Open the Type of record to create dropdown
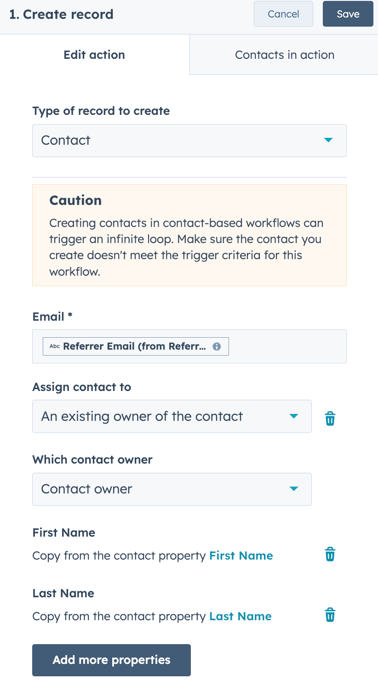378x691 pixels. [x=189, y=141]
